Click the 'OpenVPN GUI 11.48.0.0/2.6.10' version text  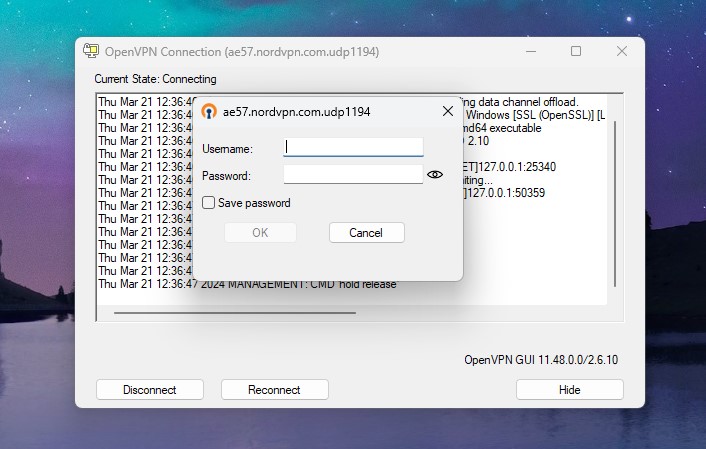541,360
